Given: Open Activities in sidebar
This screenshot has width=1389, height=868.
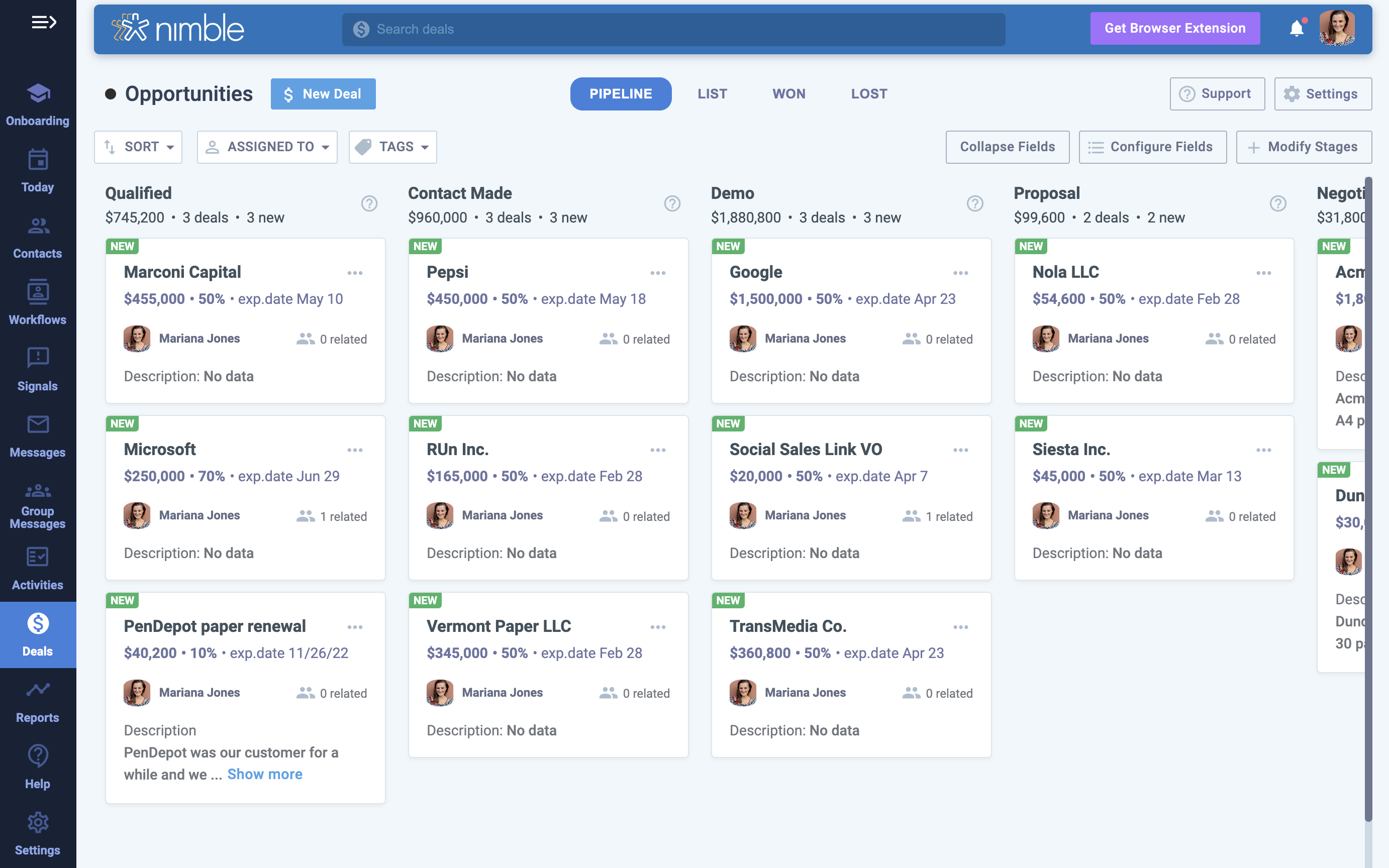Looking at the screenshot, I should coord(38,569).
